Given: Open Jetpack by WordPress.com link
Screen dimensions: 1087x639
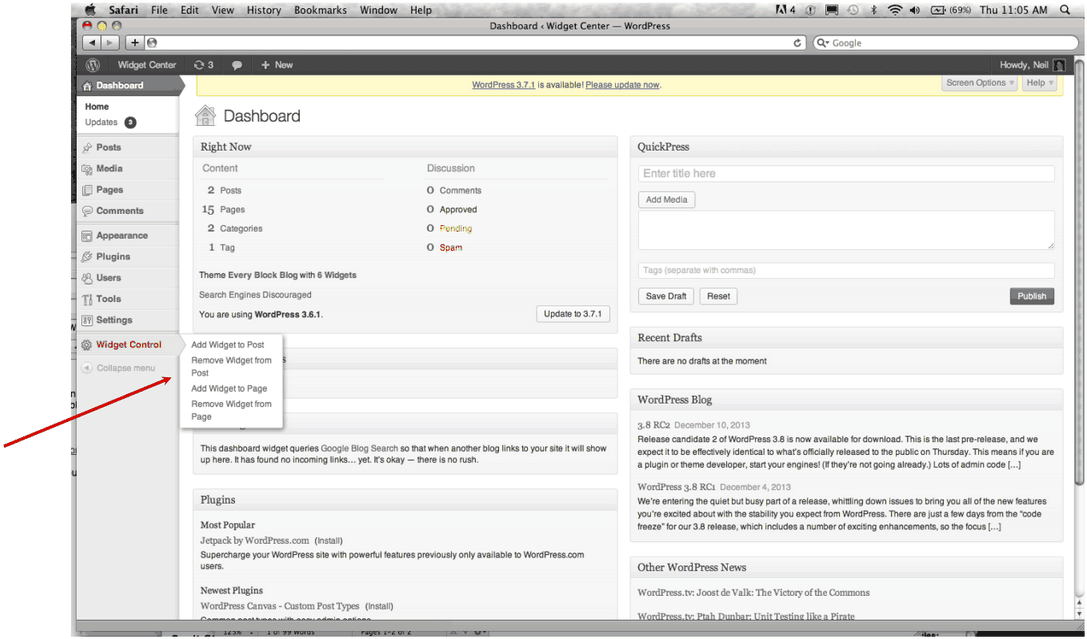Looking at the screenshot, I should click(x=254, y=541).
